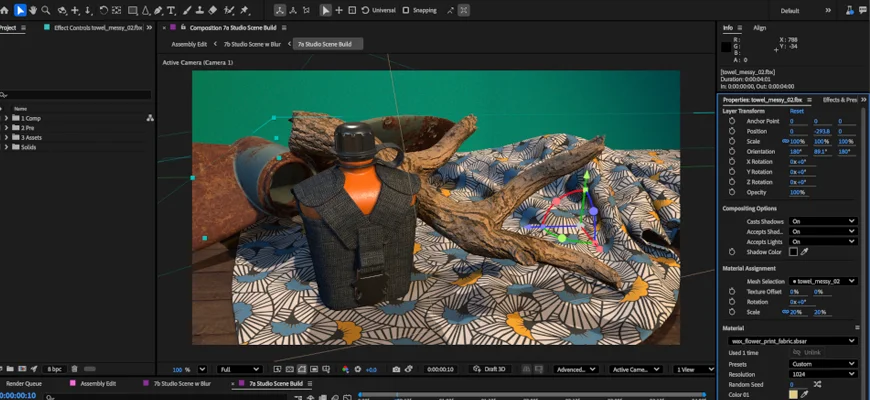
Task: Select the Roto Brush tool
Action: [229, 10]
